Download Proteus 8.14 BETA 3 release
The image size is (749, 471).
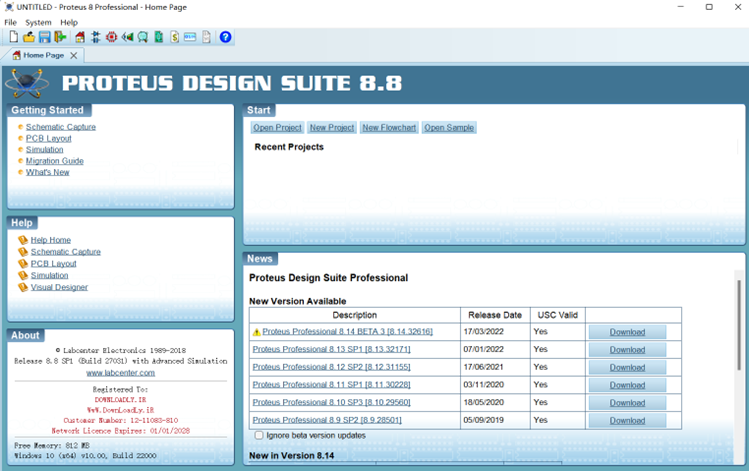[x=627, y=332]
